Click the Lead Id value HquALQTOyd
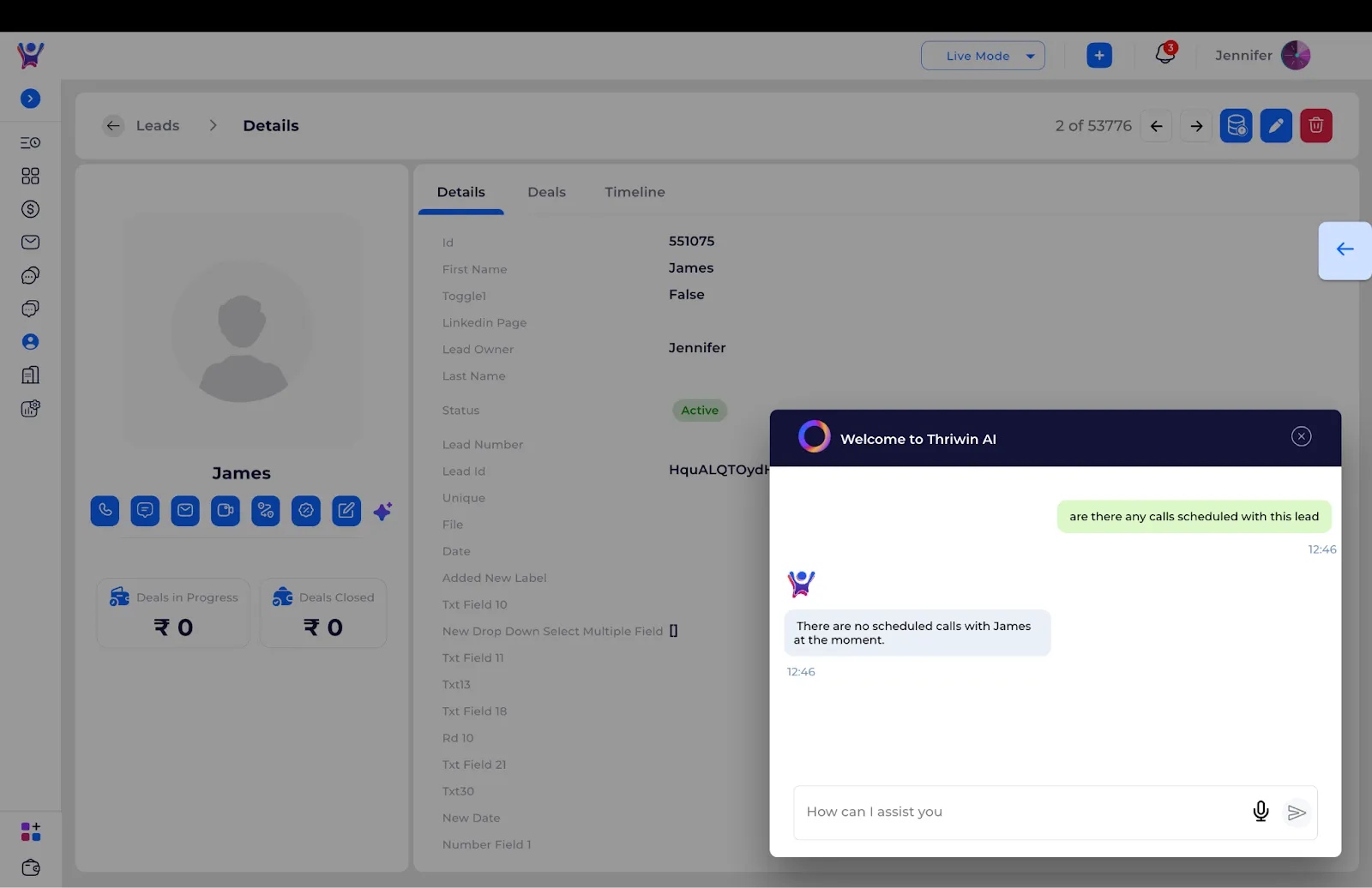Screen dimensions: 1372x888 point(719,471)
